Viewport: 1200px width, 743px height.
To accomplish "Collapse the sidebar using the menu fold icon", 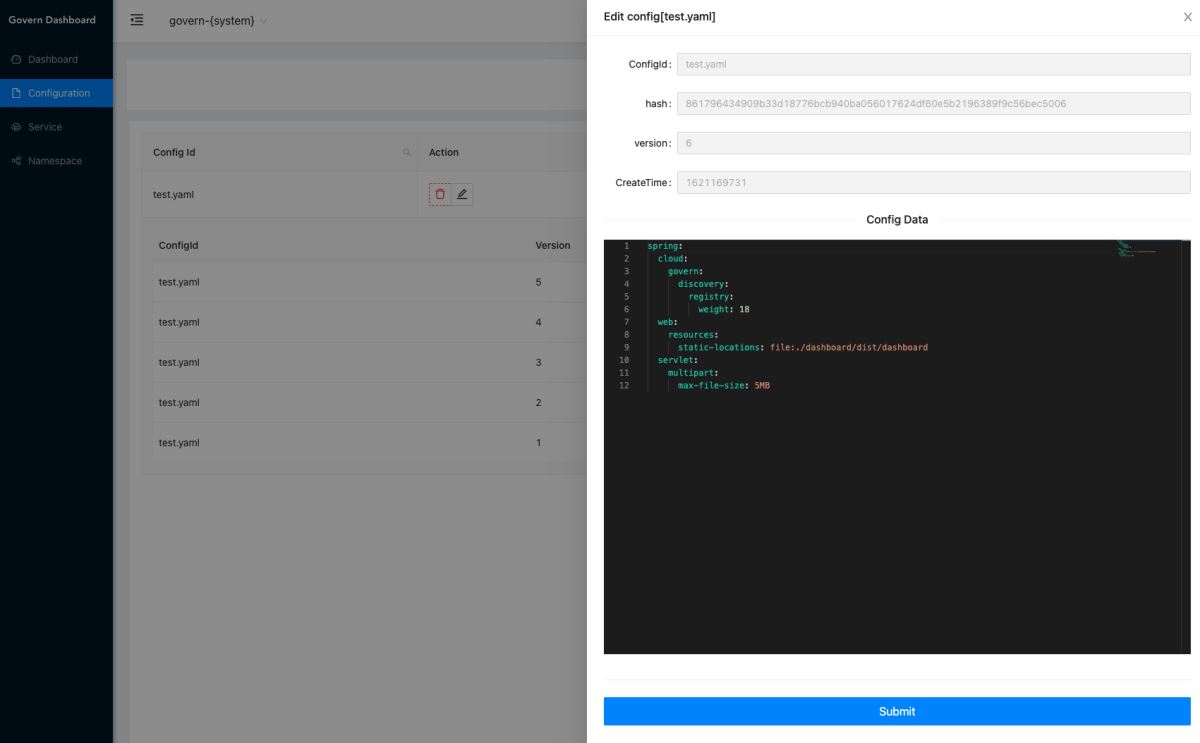I will click(137, 20).
